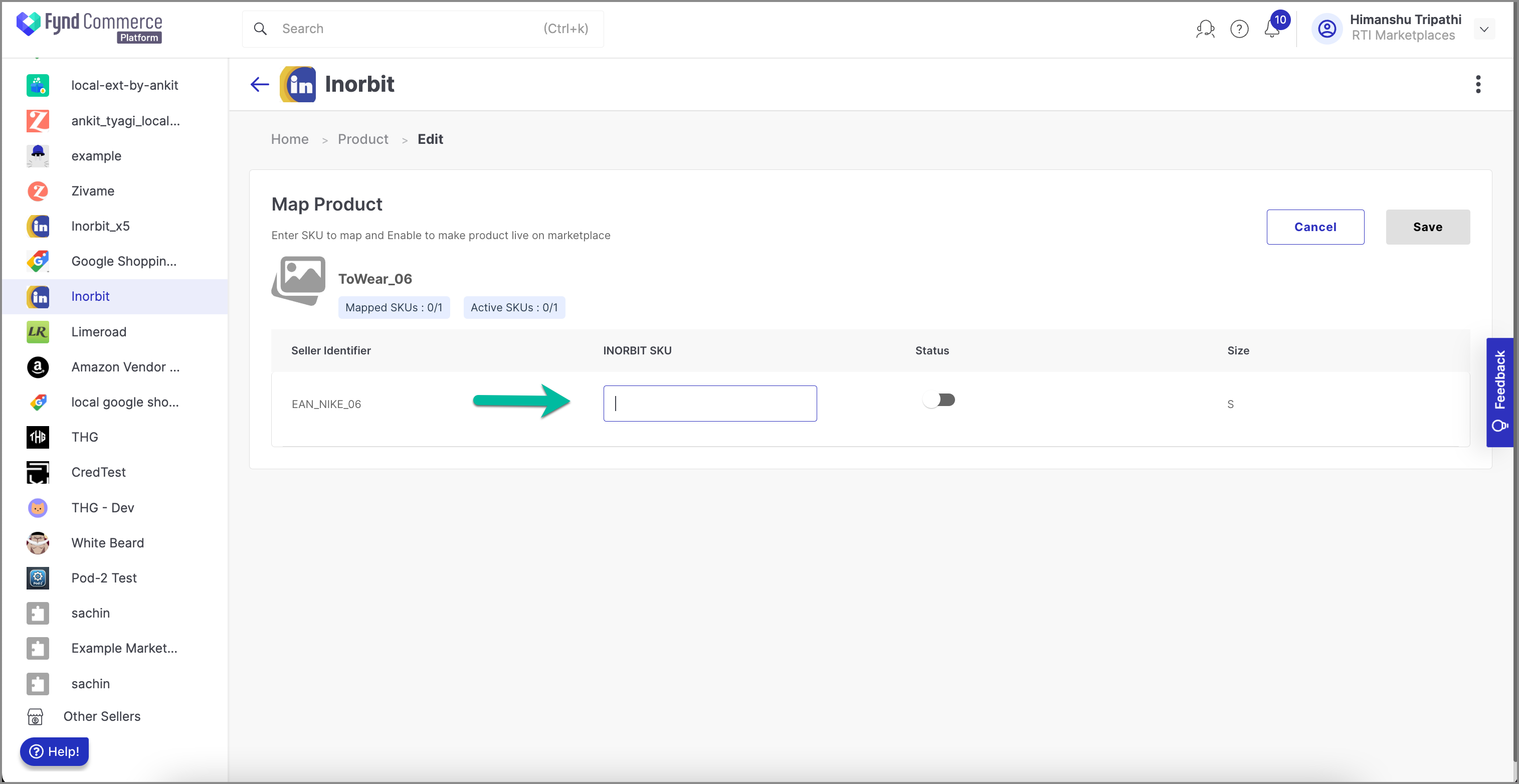This screenshot has height=784, width=1519.
Task: Click the THG - Dev icon
Action: tap(38, 507)
